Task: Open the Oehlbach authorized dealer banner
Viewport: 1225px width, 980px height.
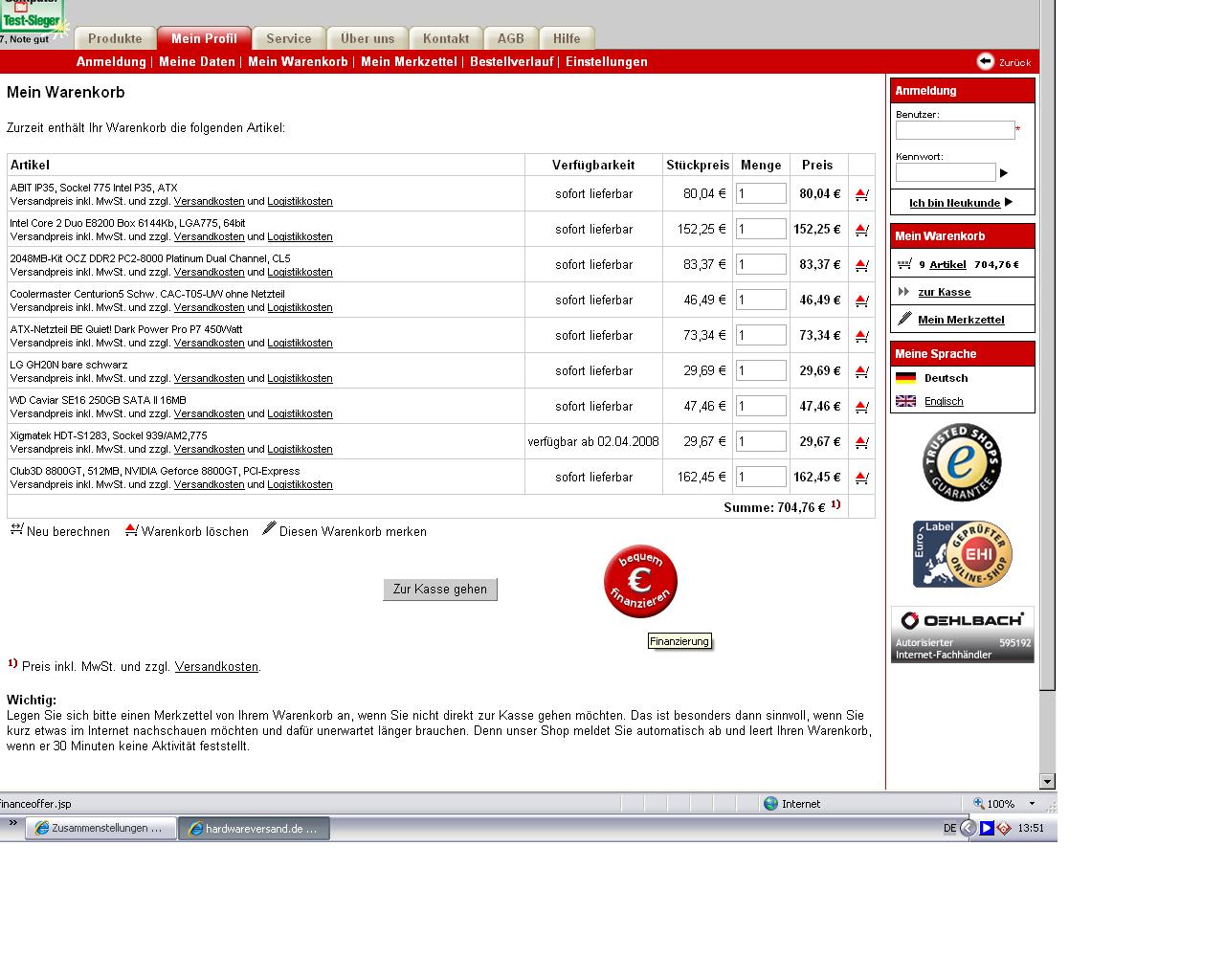Action: click(963, 635)
